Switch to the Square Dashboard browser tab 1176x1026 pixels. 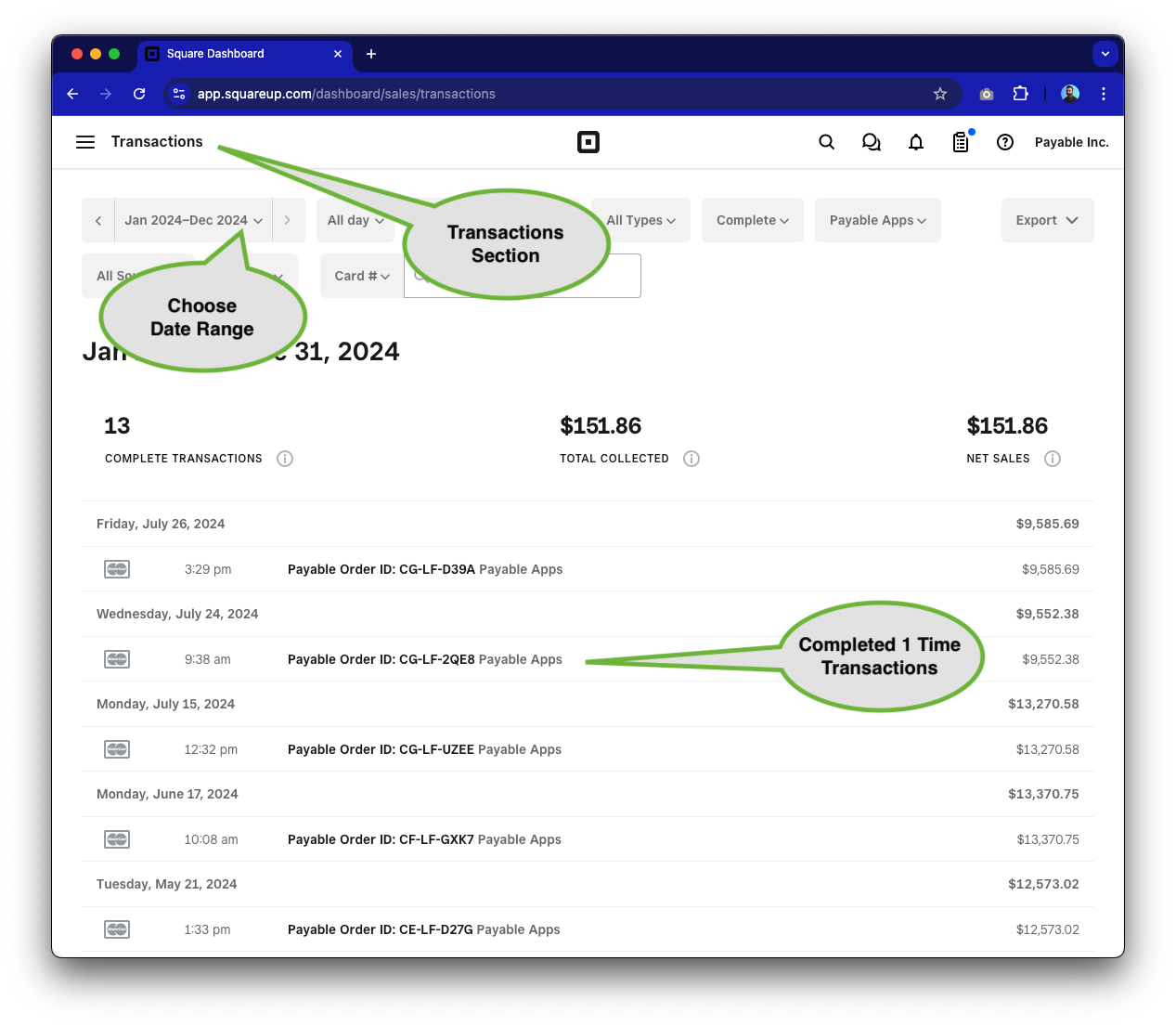[x=215, y=54]
